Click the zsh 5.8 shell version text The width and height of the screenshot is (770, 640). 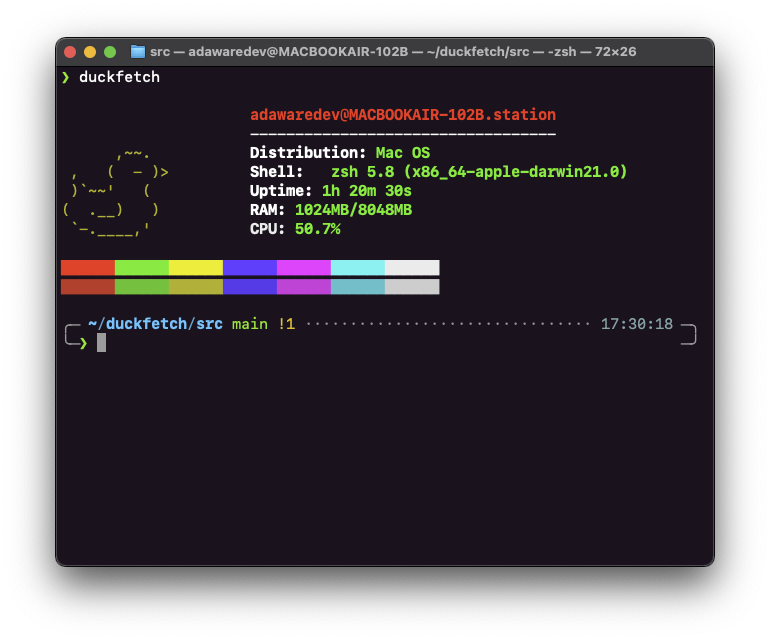pyautogui.click(x=479, y=172)
